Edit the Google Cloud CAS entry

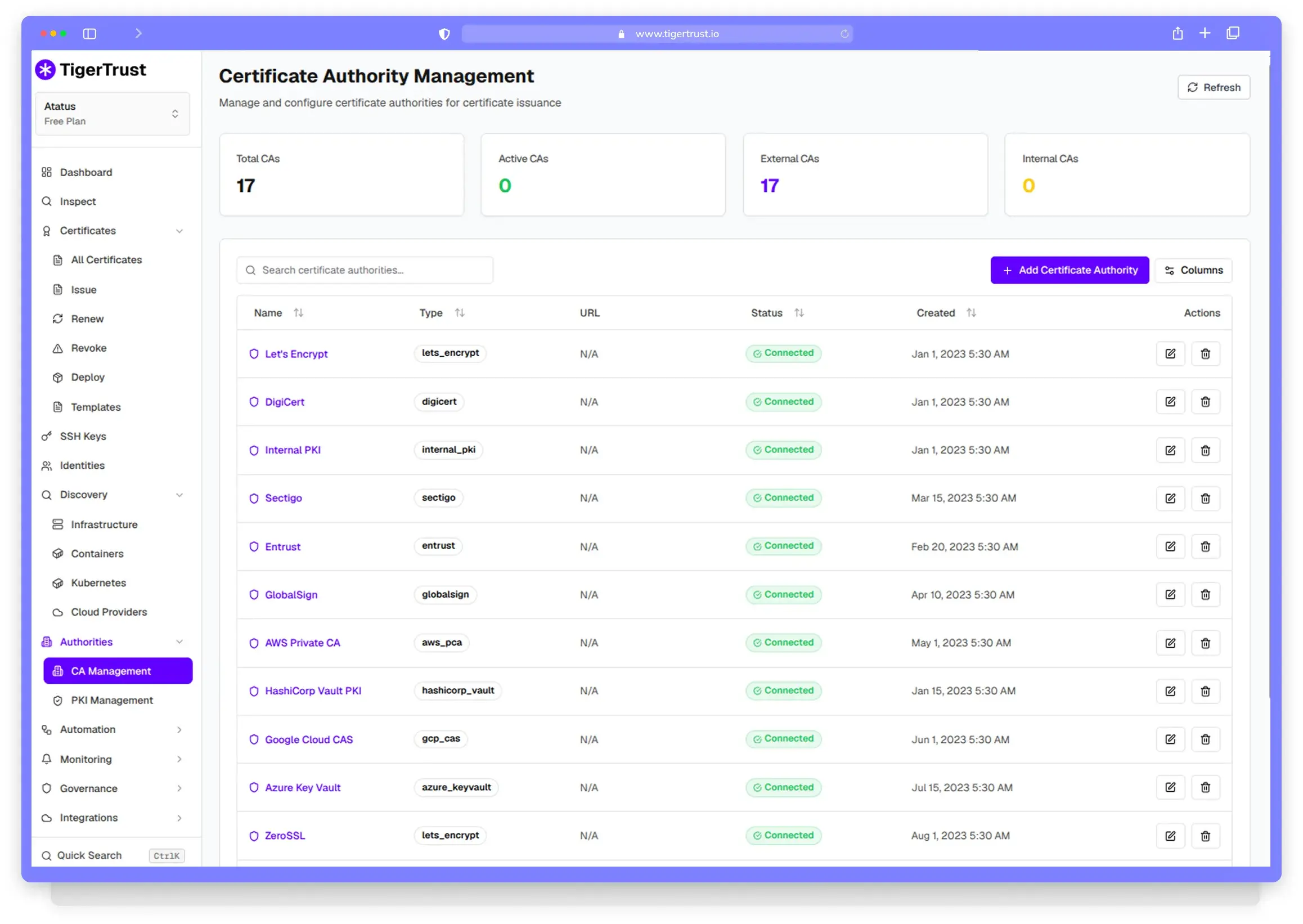click(x=1170, y=739)
